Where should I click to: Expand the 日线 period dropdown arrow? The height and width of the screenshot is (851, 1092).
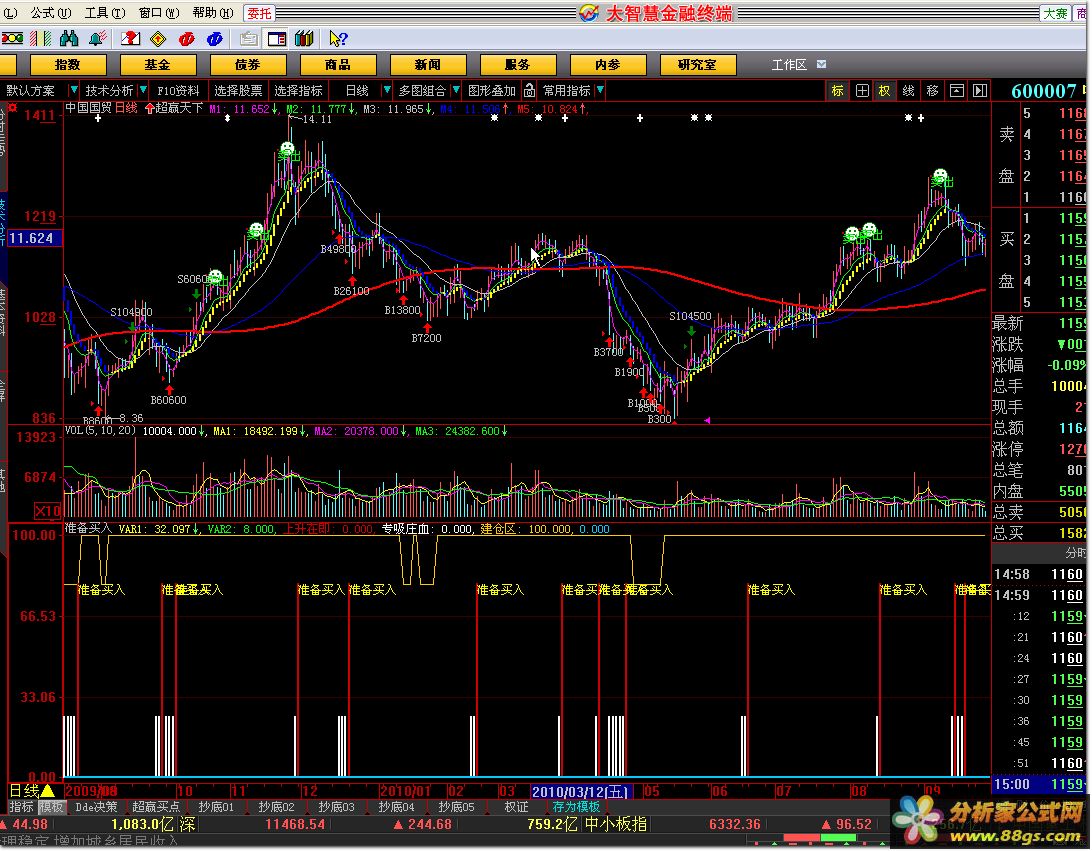tap(387, 91)
